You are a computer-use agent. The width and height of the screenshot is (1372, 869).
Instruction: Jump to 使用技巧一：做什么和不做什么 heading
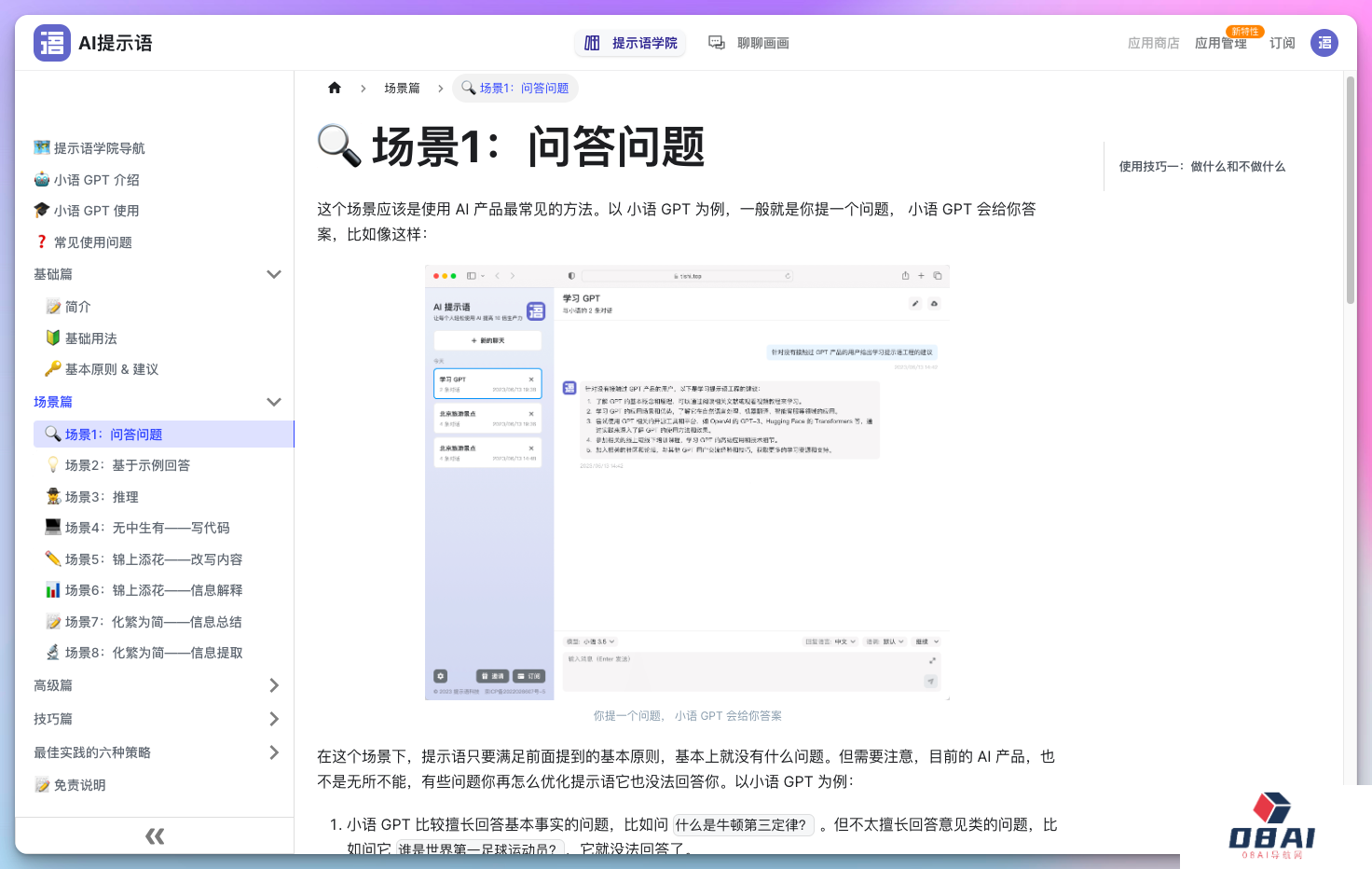pos(1201,166)
